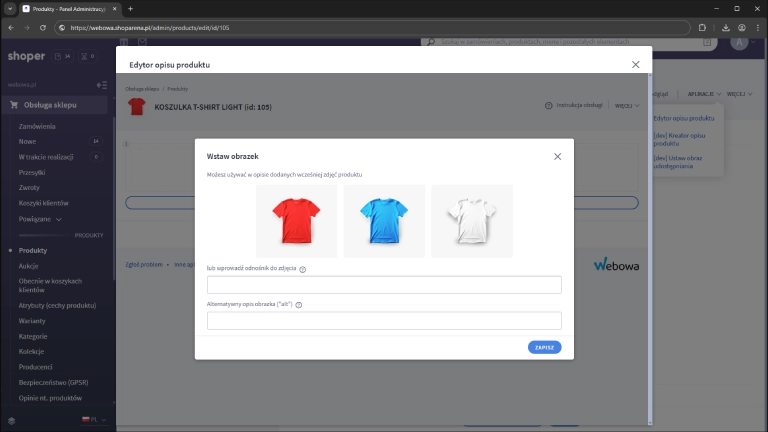Select the red t-shirt image
Screen dimensions: 768x432
click(296, 221)
